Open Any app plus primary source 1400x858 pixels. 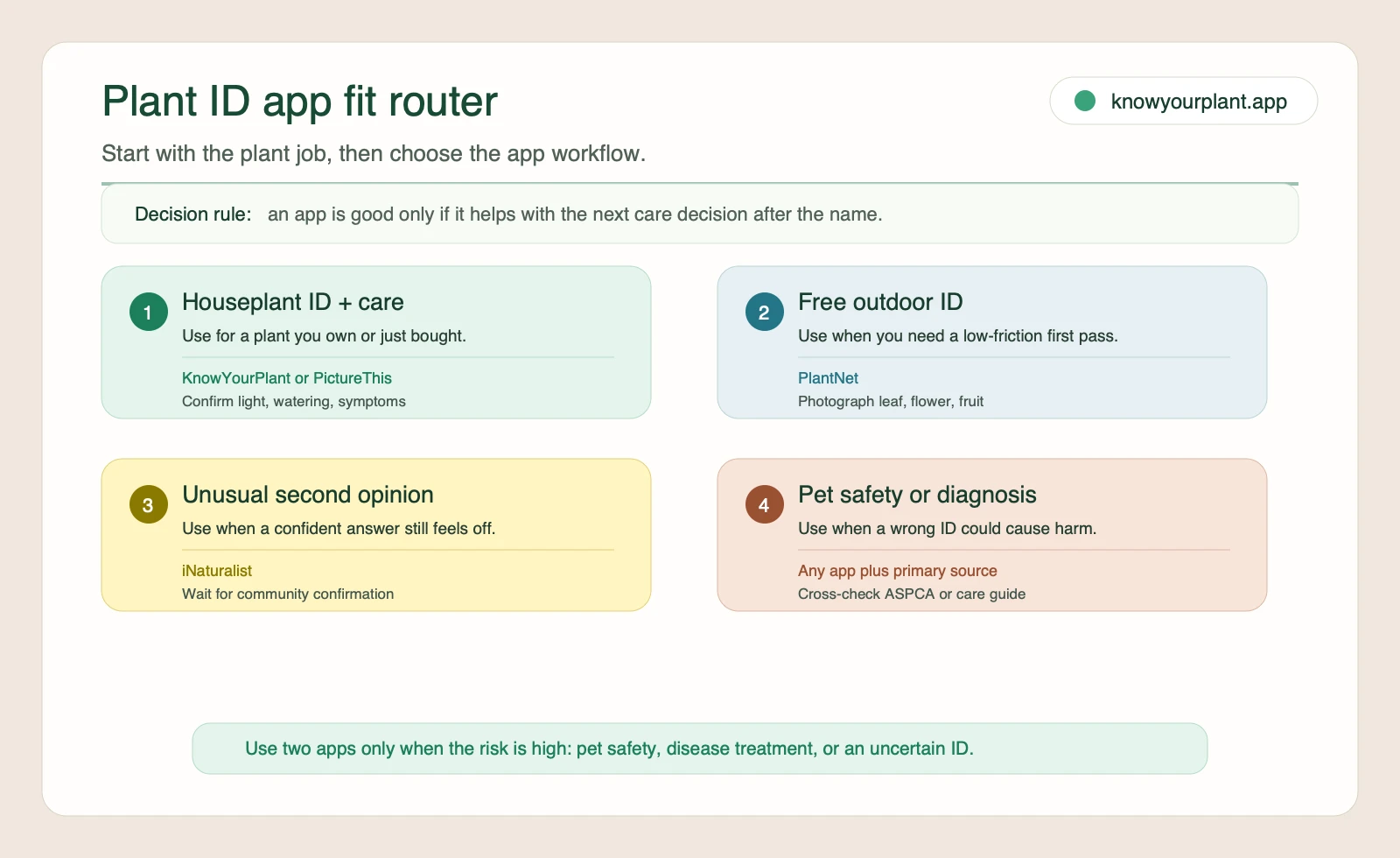[898, 571]
